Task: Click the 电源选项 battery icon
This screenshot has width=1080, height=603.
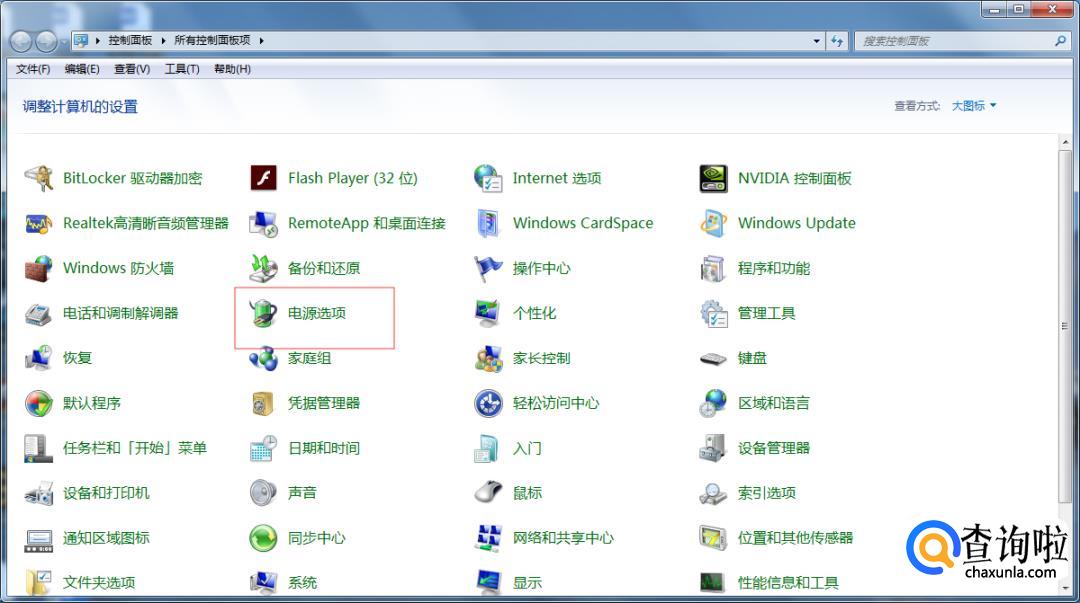Action: point(263,314)
